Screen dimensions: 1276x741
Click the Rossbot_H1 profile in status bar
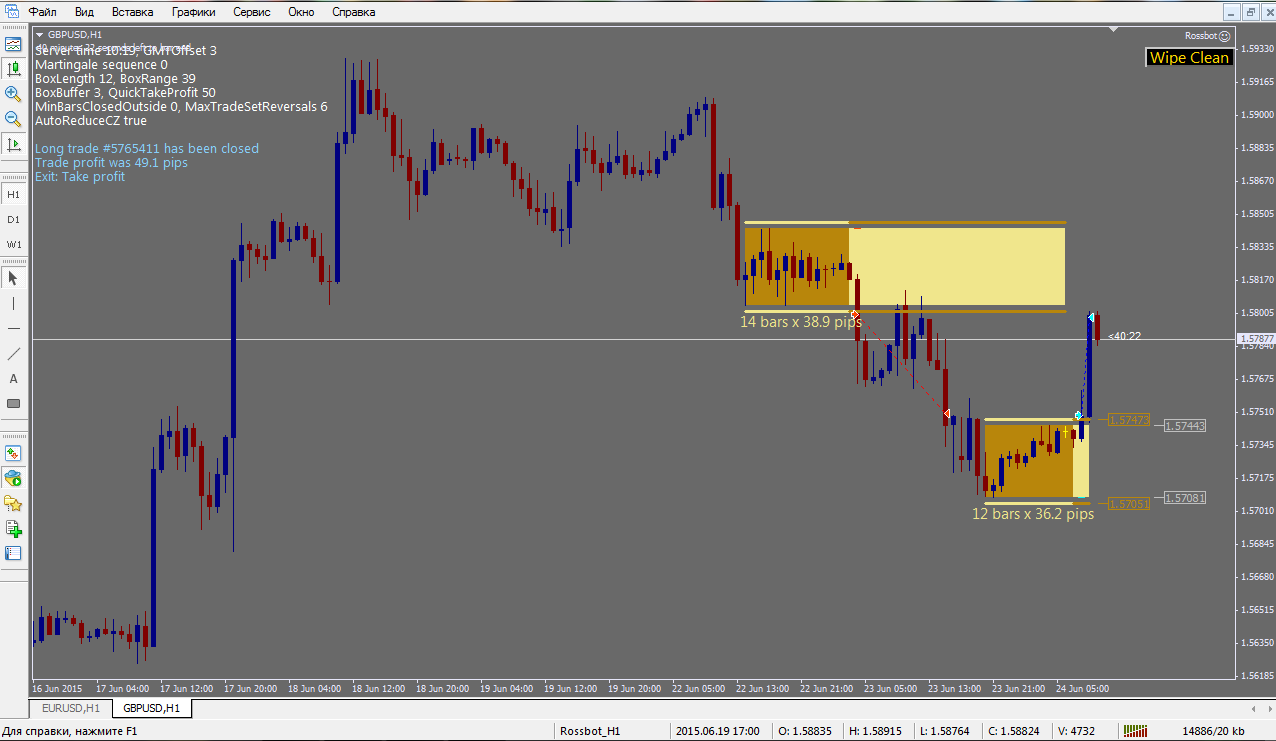click(590, 731)
